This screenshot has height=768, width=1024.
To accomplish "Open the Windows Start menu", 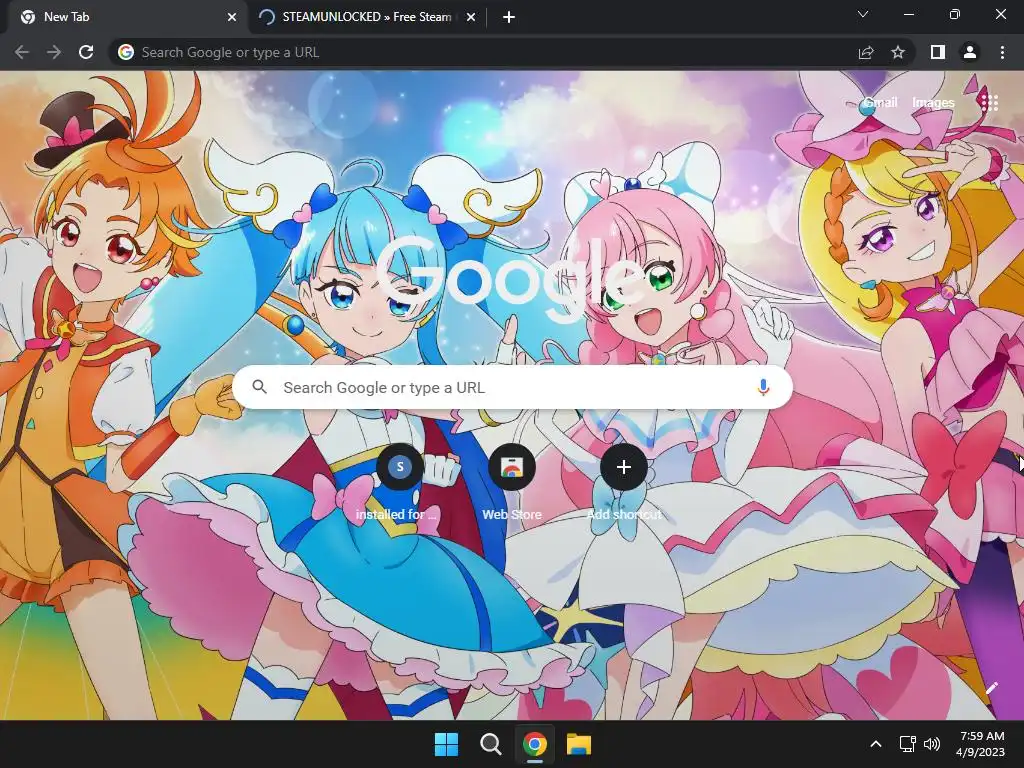I will coord(447,744).
